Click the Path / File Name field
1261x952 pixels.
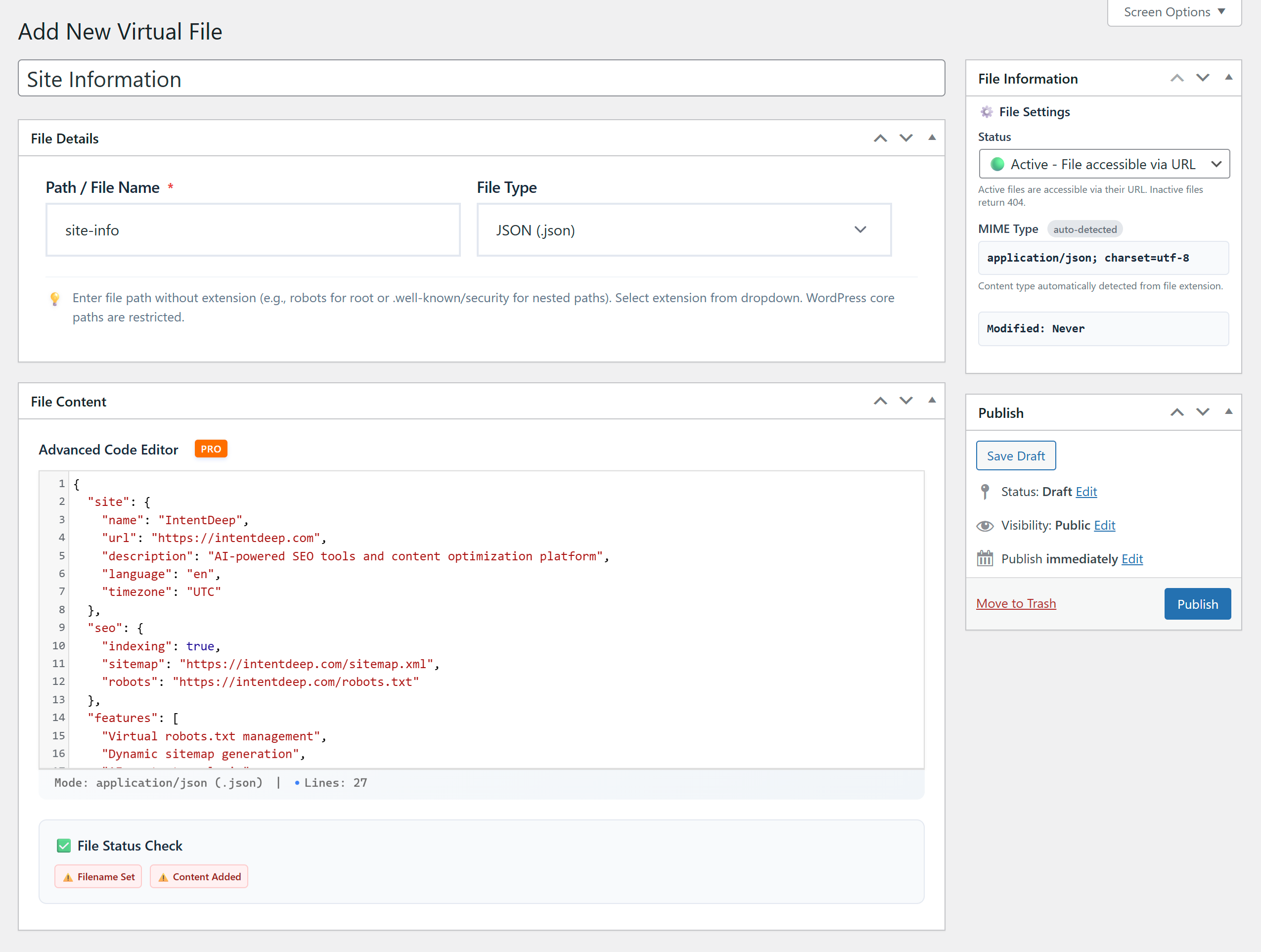pos(253,230)
